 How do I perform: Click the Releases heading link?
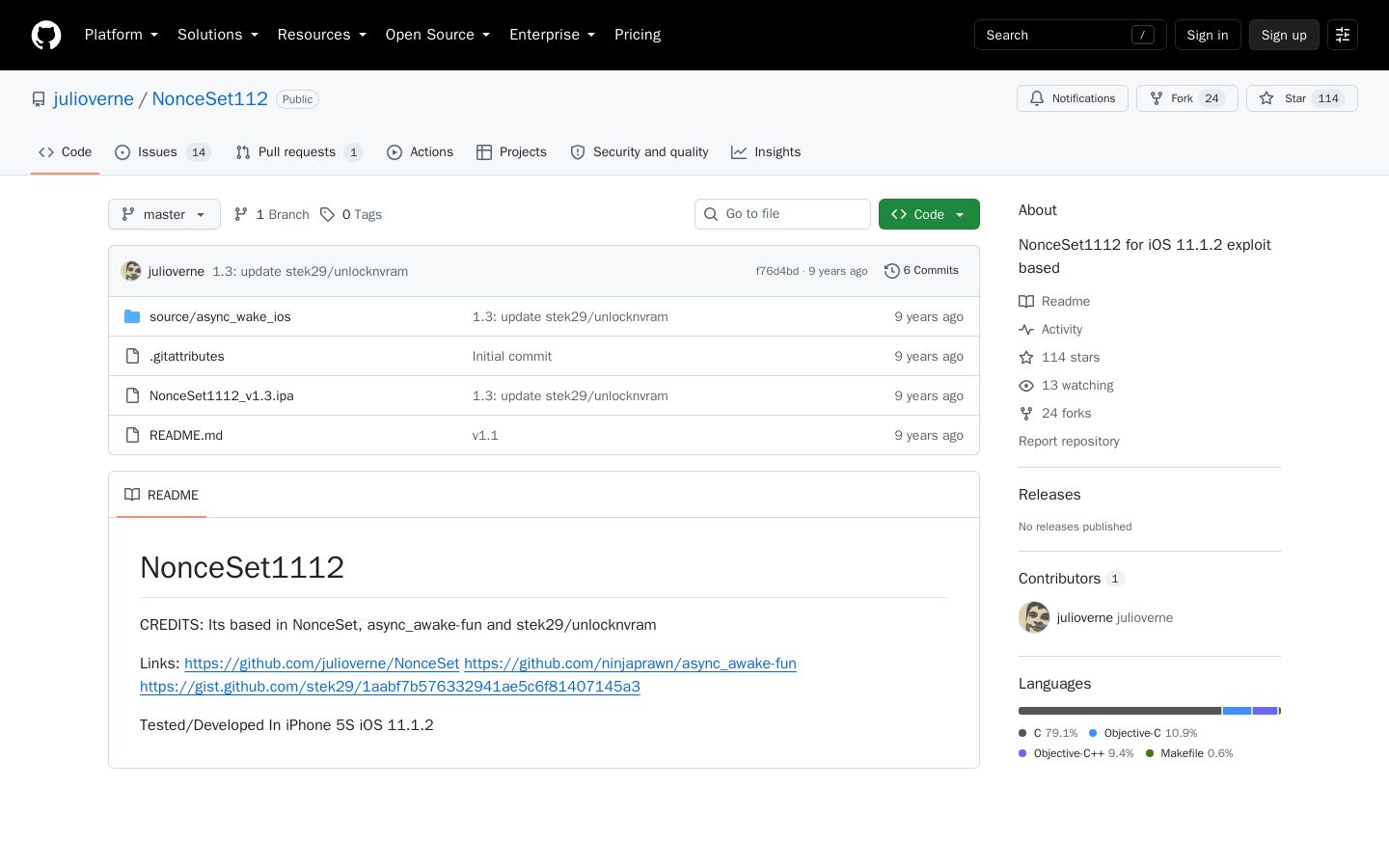(x=1049, y=495)
